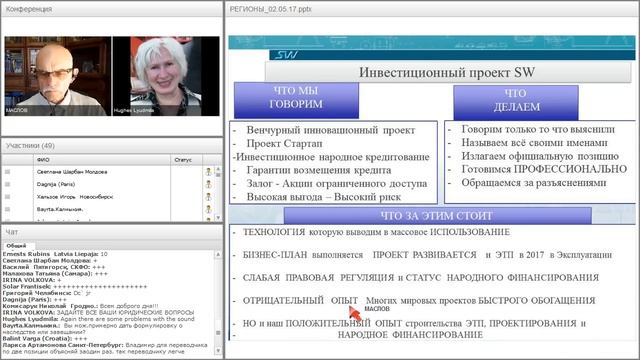Click Лариса Артамонова Санкт-Петербург chat message
Screen dimensions: 640x360
pyautogui.click(x=105, y=348)
